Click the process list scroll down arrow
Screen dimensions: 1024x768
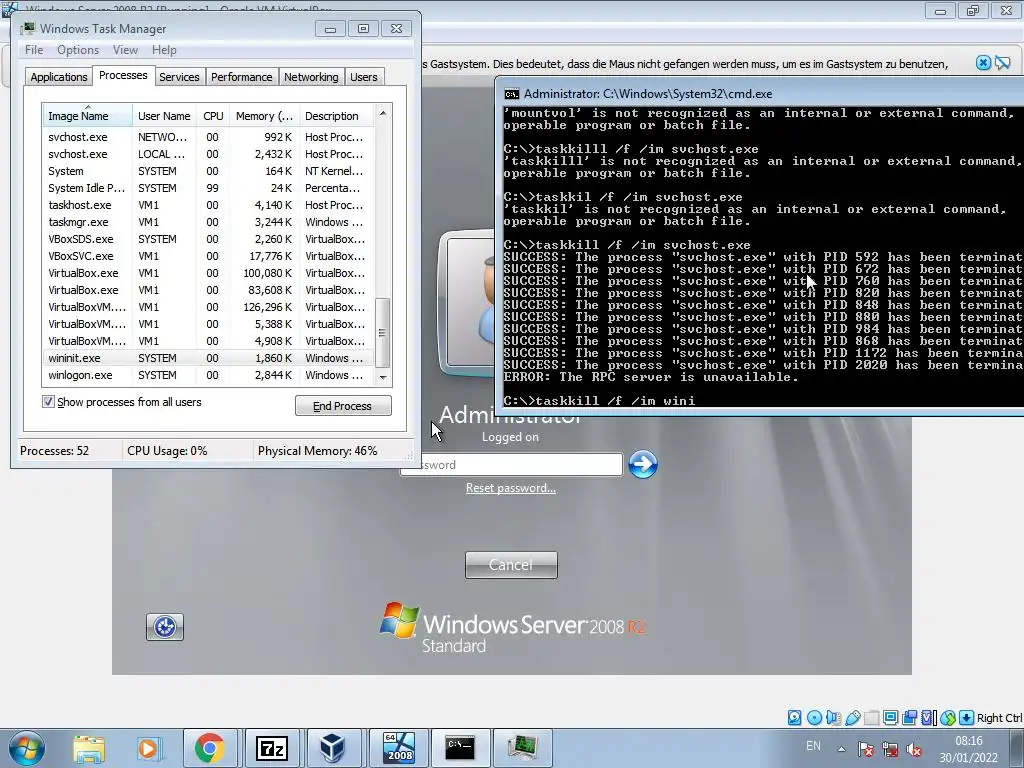pyautogui.click(x=383, y=377)
